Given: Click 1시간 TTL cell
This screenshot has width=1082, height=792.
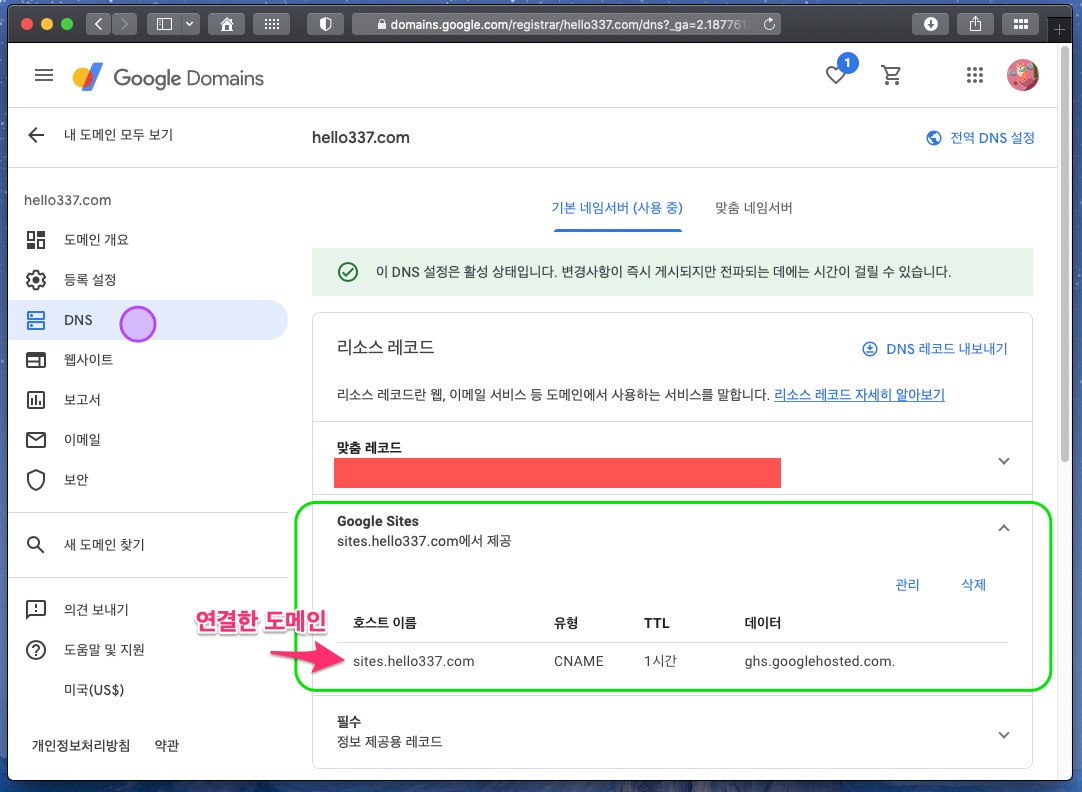Looking at the screenshot, I should tap(660, 662).
